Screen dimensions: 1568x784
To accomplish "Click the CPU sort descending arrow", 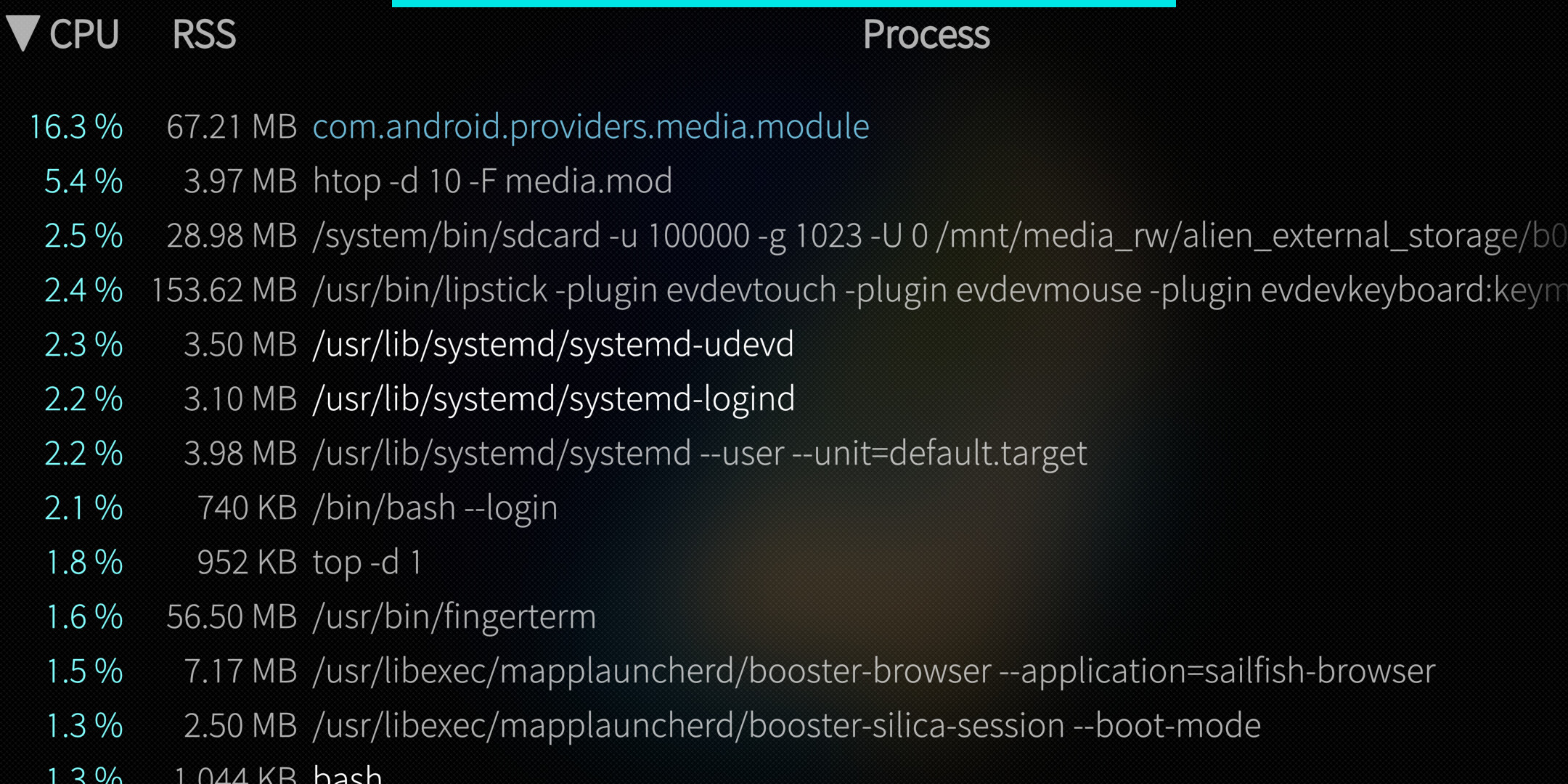I will click(23, 33).
